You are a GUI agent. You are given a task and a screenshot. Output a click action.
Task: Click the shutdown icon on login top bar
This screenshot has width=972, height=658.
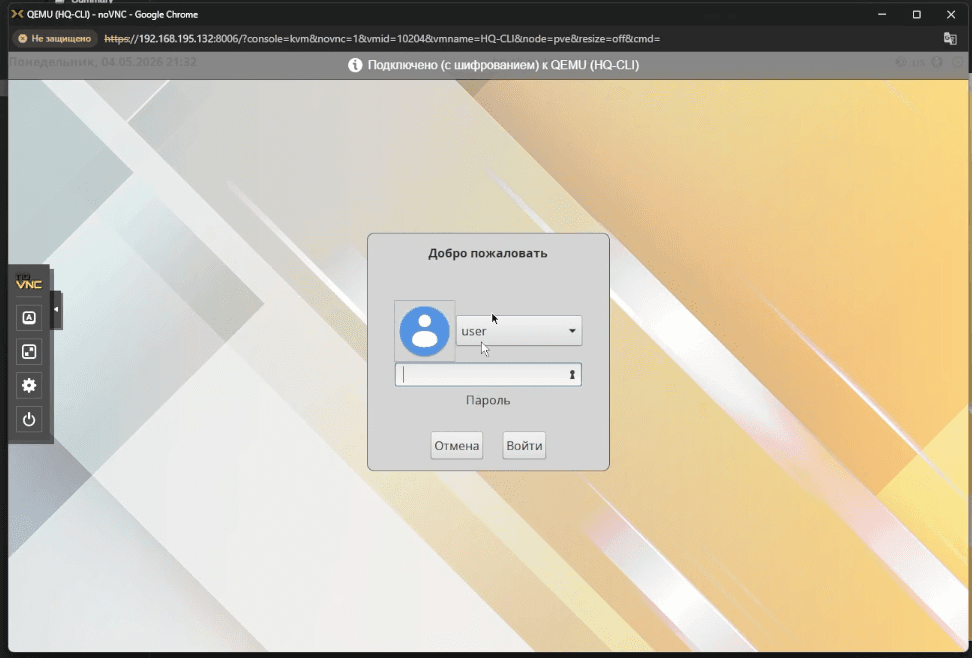tap(958, 62)
